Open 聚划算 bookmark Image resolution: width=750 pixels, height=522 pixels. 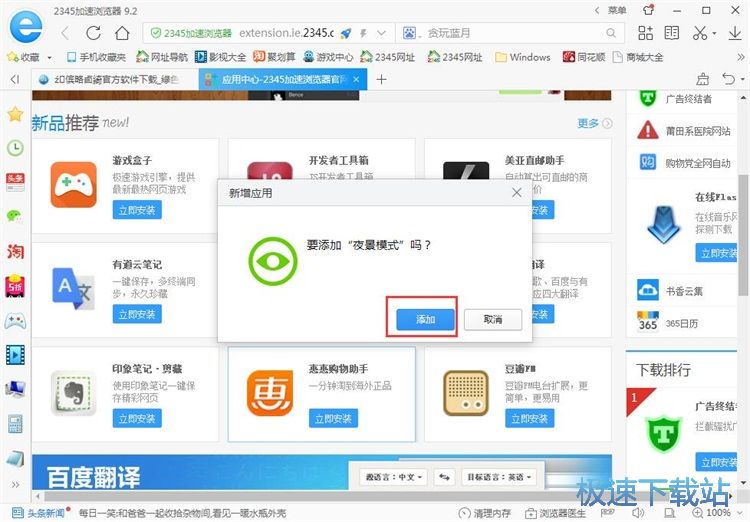[x=274, y=57]
